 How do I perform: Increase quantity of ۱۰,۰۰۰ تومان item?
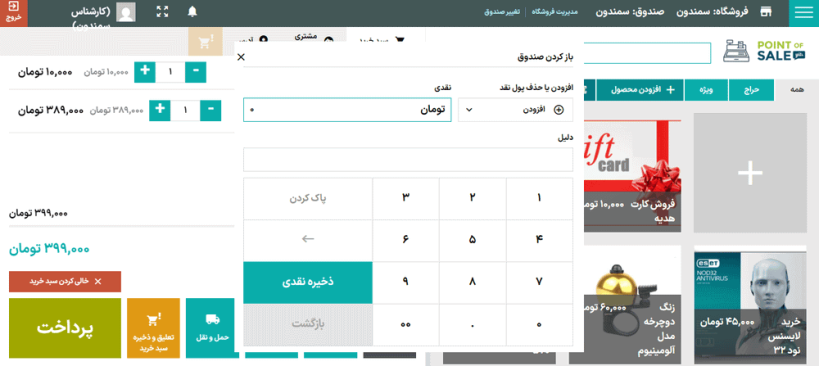(145, 72)
